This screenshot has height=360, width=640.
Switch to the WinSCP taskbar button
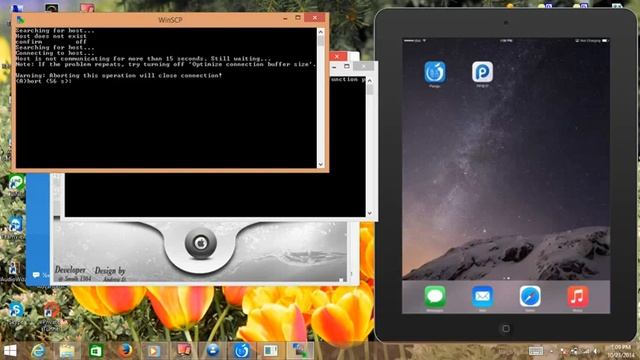(x=300, y=351)
